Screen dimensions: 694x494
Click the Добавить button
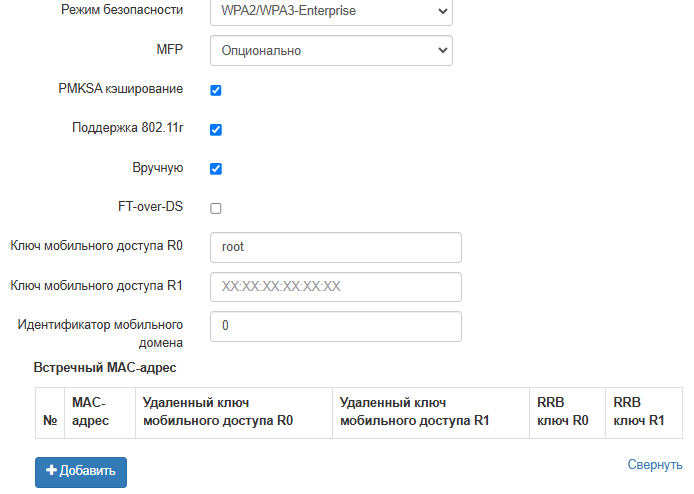click(81, 472)
